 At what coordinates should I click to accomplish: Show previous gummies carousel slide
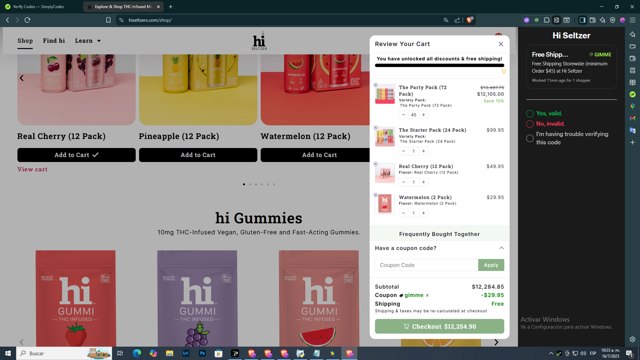22,342
